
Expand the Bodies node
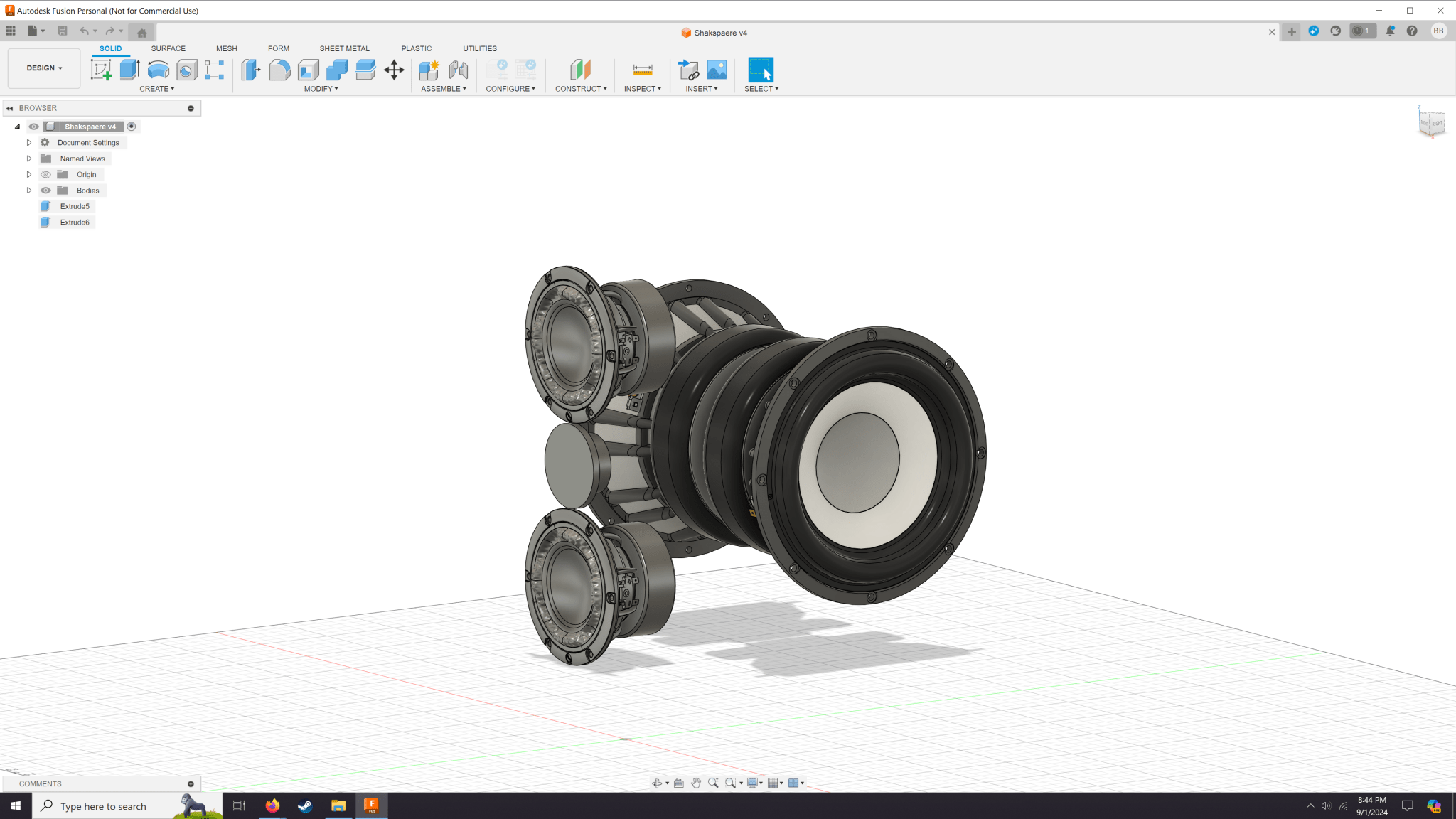(x=29, y=191)
